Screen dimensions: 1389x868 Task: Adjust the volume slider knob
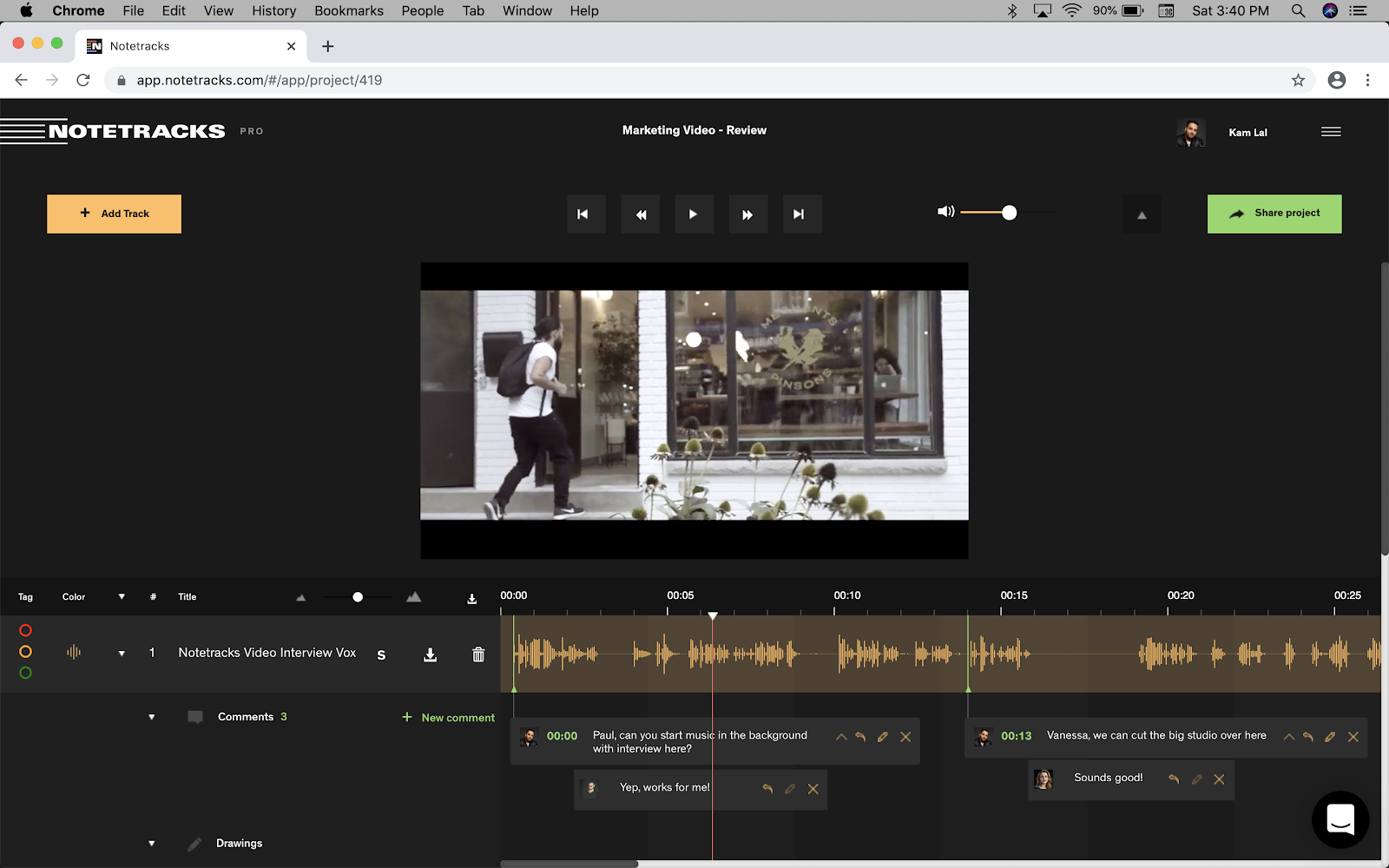pos(1009,213)
